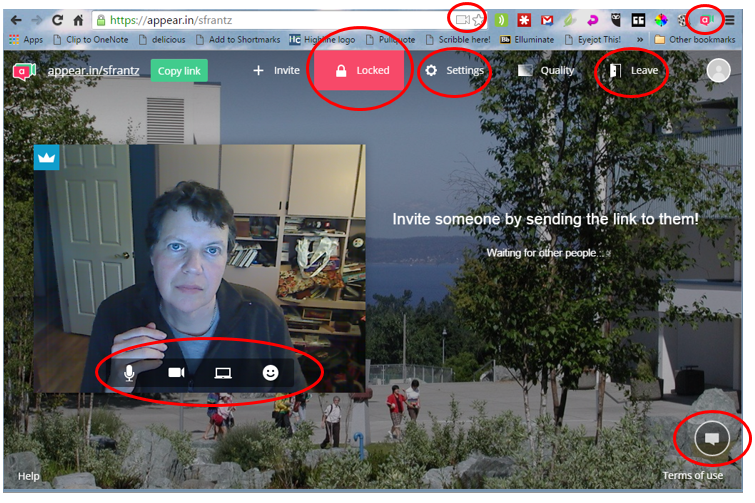The image size is (755, 503).
Task: Toggle the red Locked room button
Action: (359, 70)
